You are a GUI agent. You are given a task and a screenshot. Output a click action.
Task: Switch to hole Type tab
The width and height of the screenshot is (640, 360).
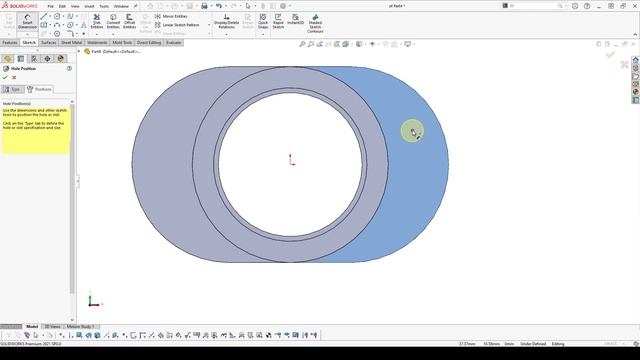[x=12, y=89]
